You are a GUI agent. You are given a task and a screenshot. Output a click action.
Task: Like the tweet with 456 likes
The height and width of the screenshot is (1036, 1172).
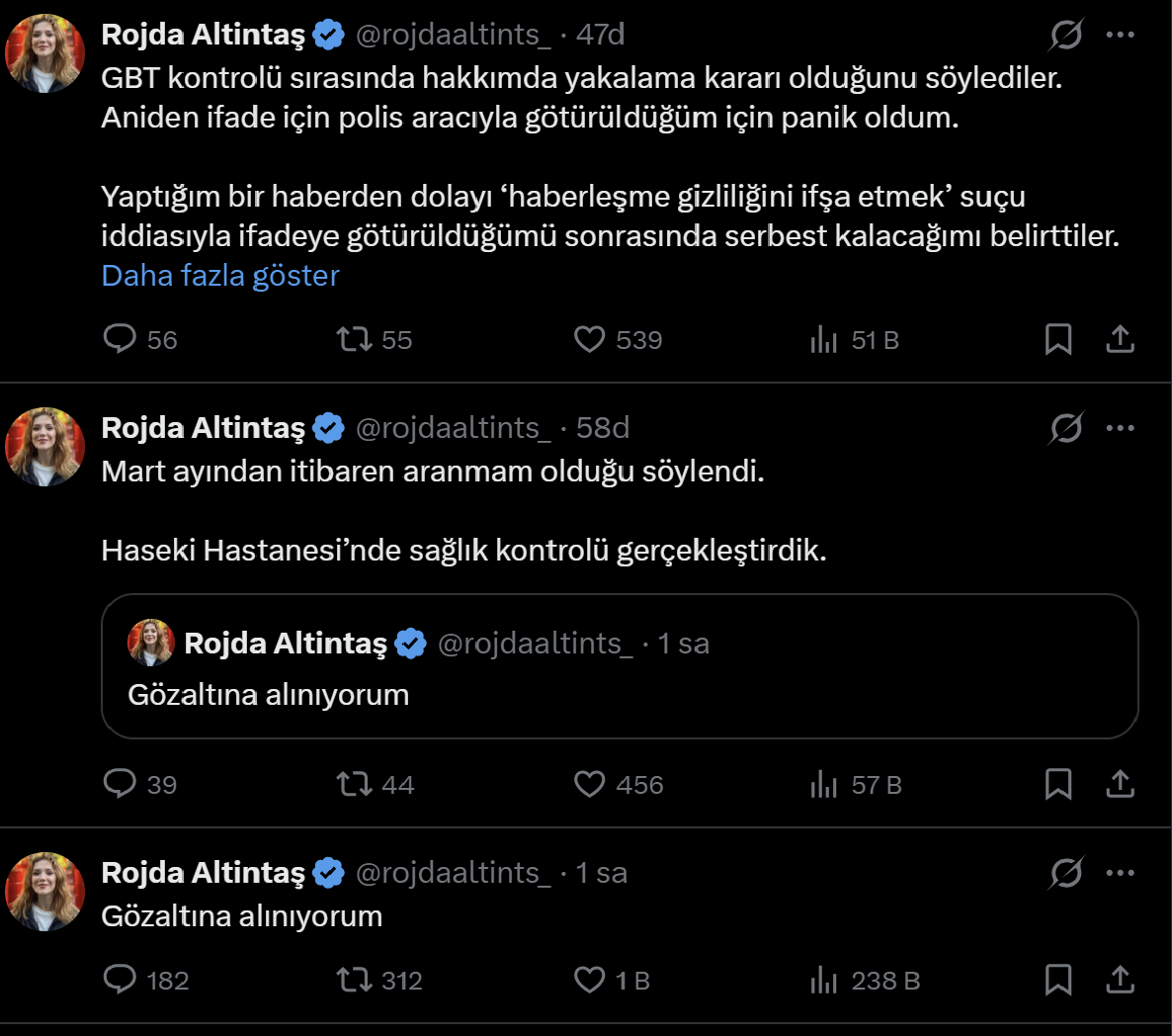point(589,784)
